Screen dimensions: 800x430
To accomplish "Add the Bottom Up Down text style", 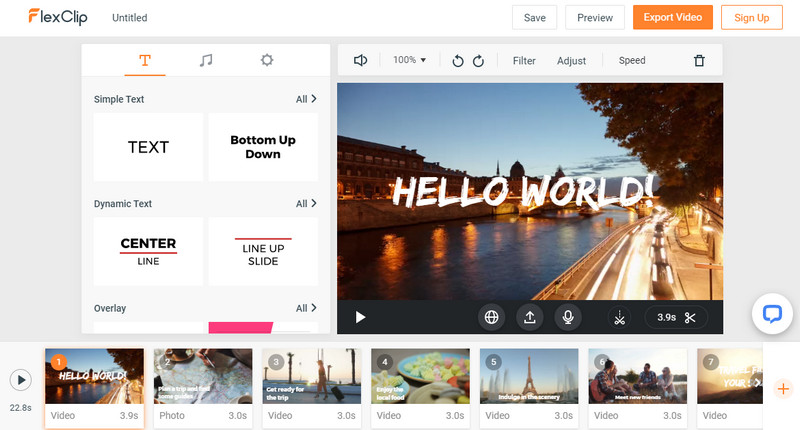I will [263, 147].
